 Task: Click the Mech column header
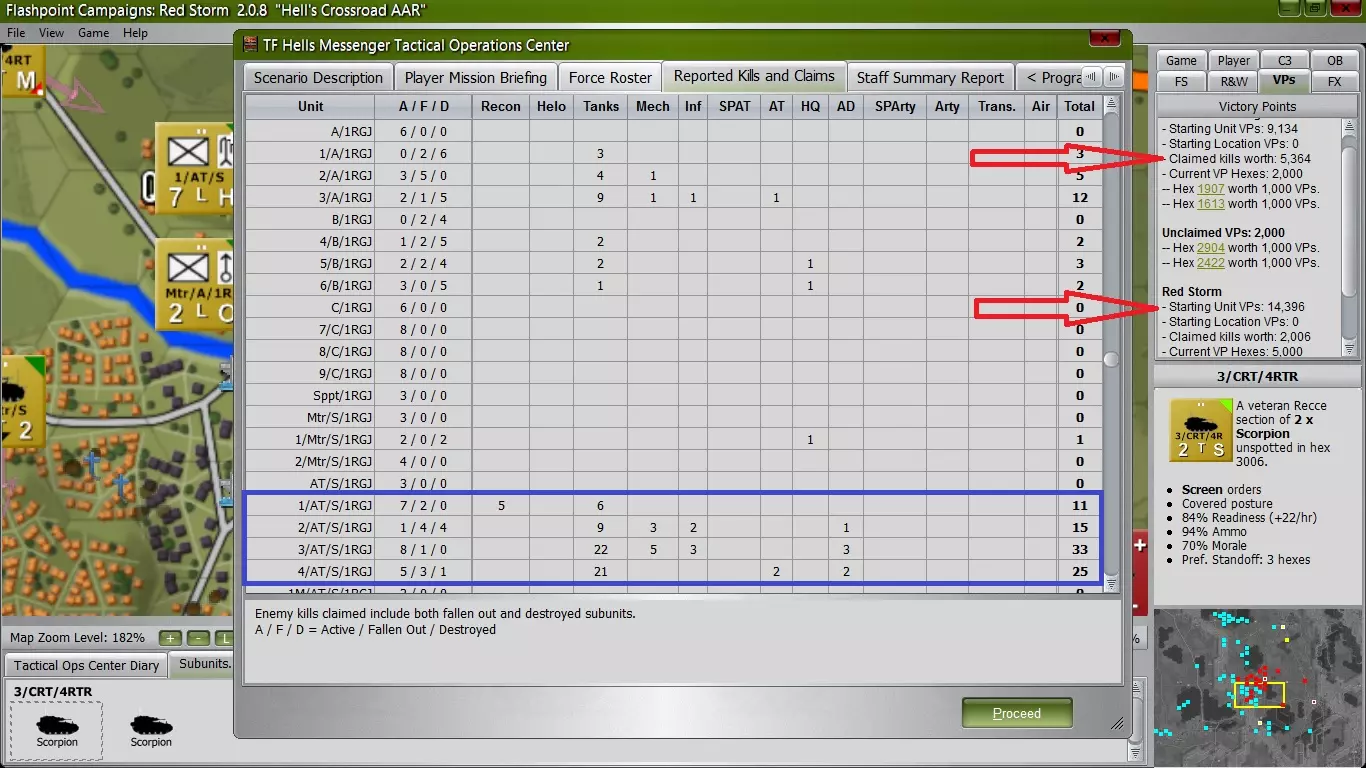click(653, 106)
